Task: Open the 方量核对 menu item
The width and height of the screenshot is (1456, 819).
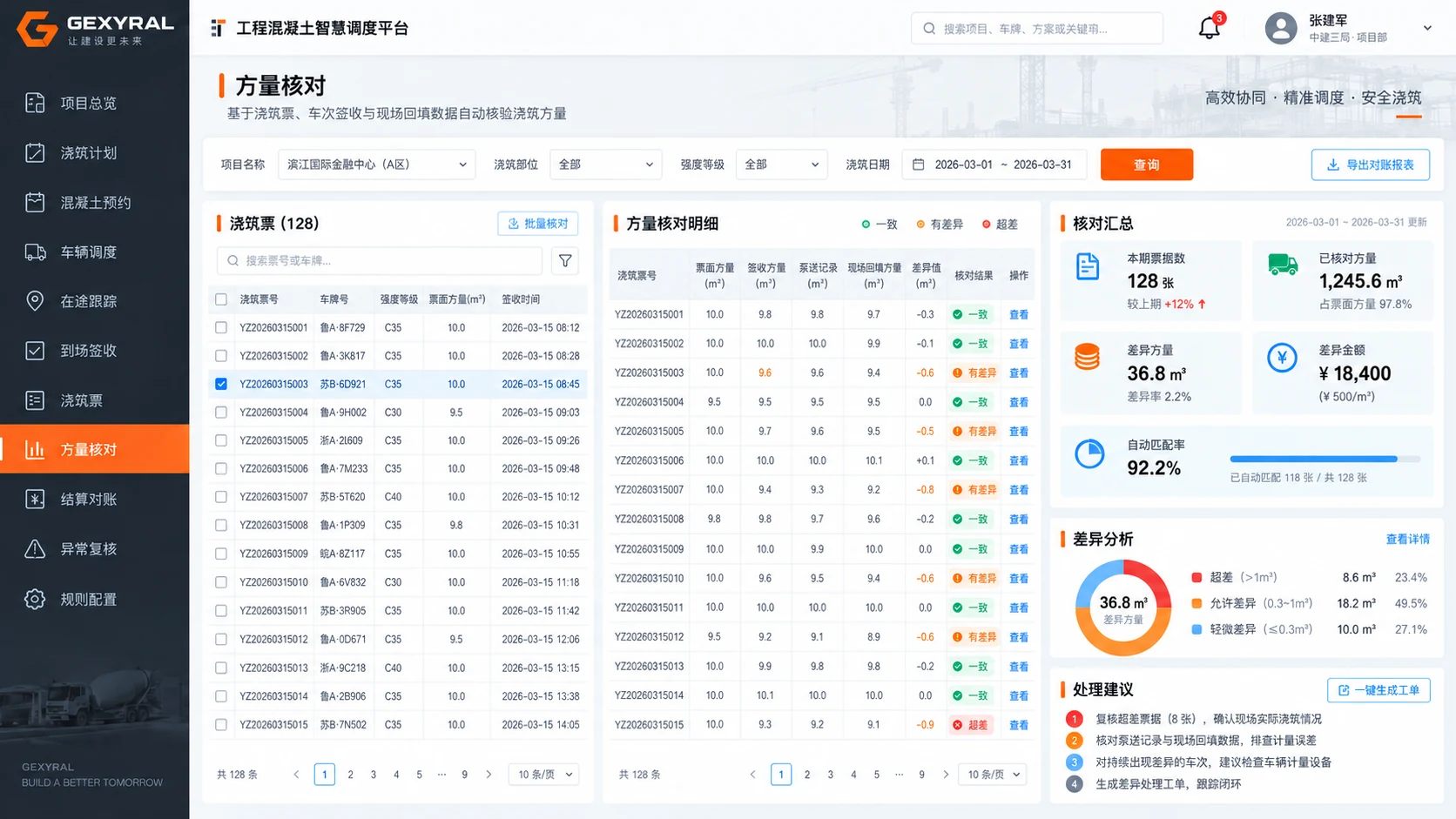Action: pos(95,449)
